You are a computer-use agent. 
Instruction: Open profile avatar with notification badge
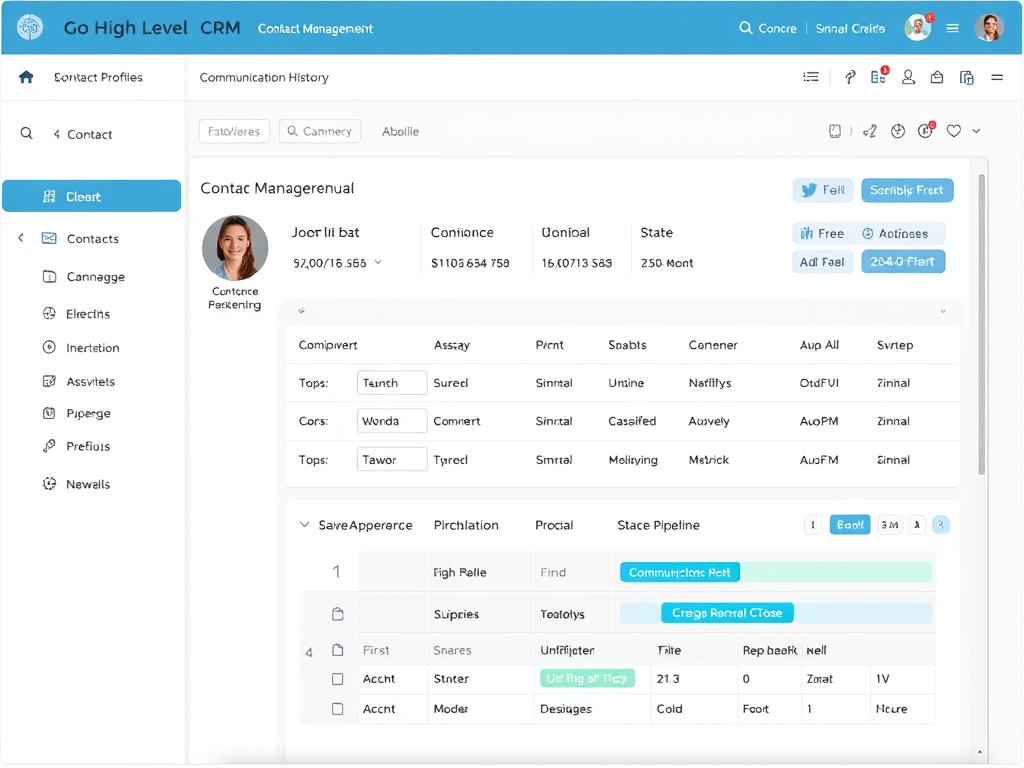coord(918,27)
